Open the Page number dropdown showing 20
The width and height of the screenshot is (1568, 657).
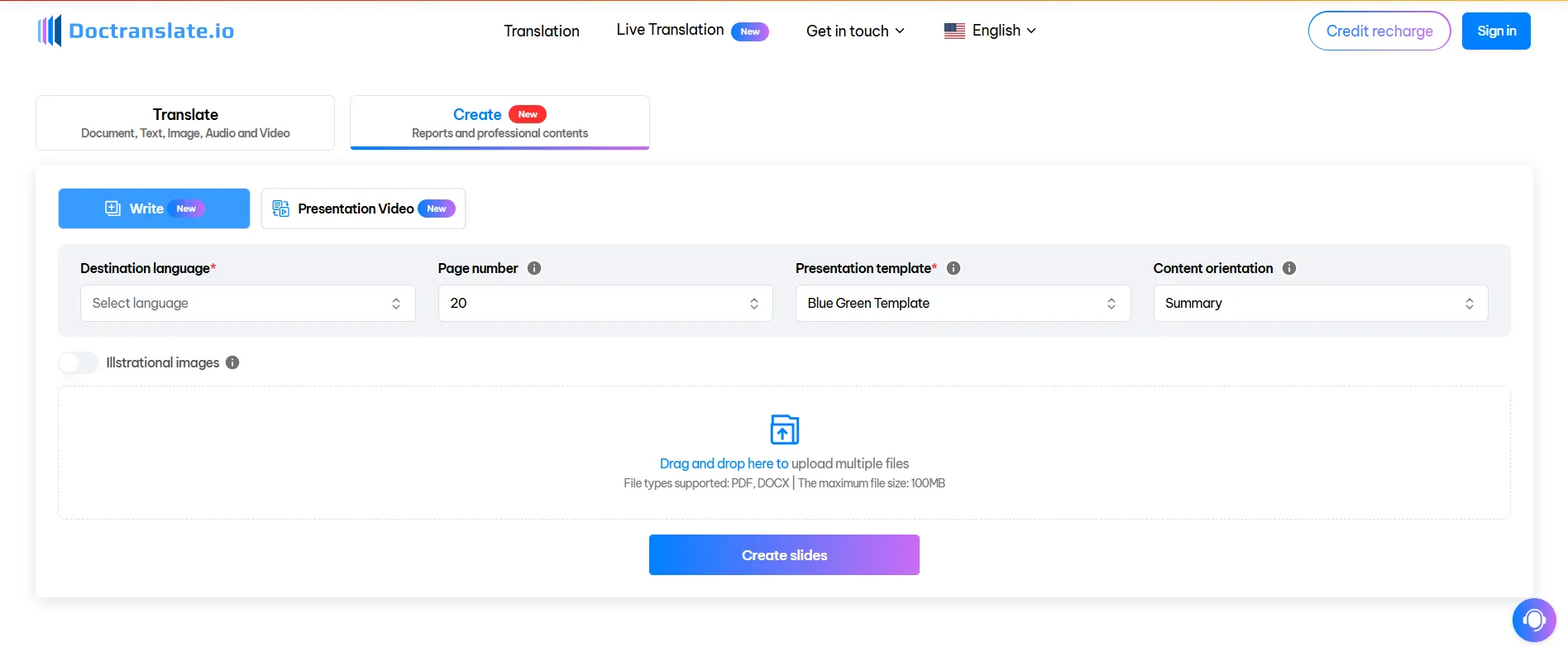[x=605, y=303]
